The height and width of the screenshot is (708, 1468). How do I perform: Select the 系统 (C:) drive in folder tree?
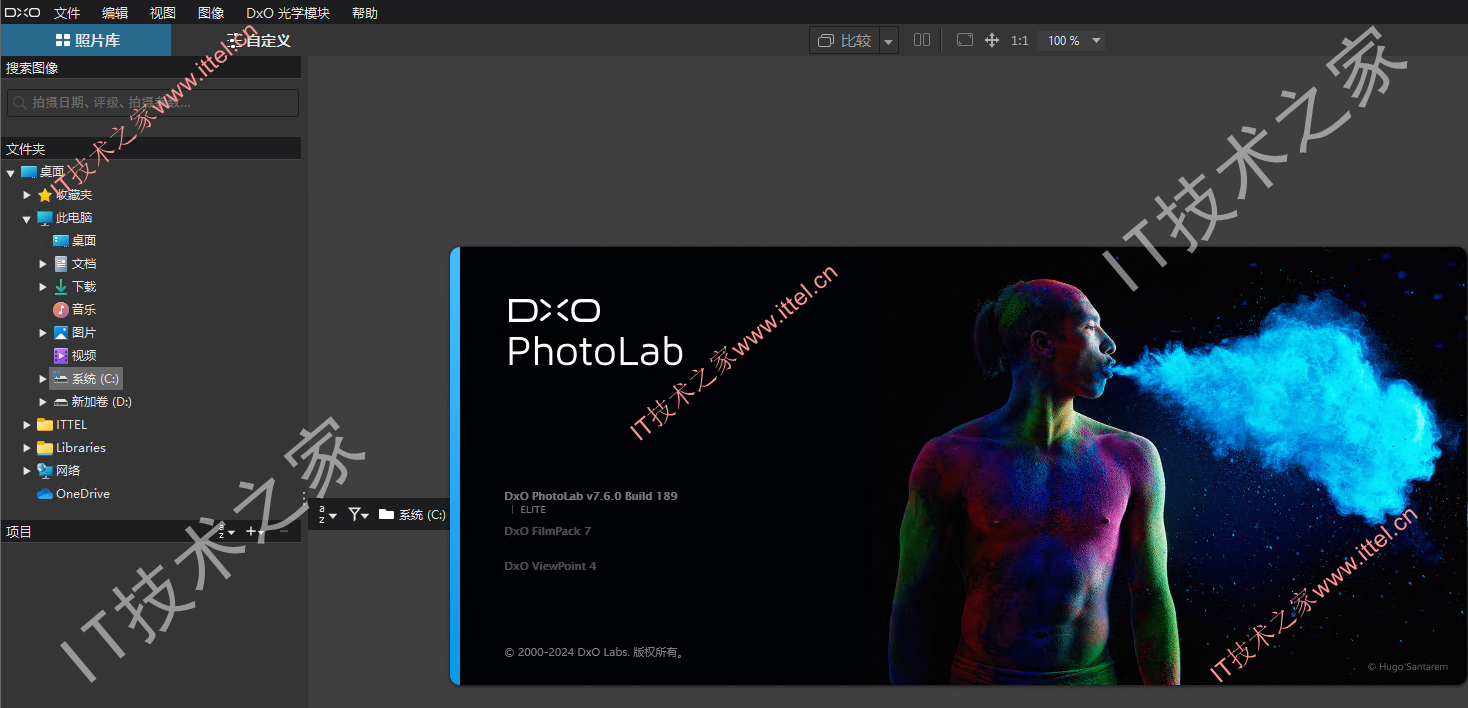pyautogui.click(x=86, y=379)
